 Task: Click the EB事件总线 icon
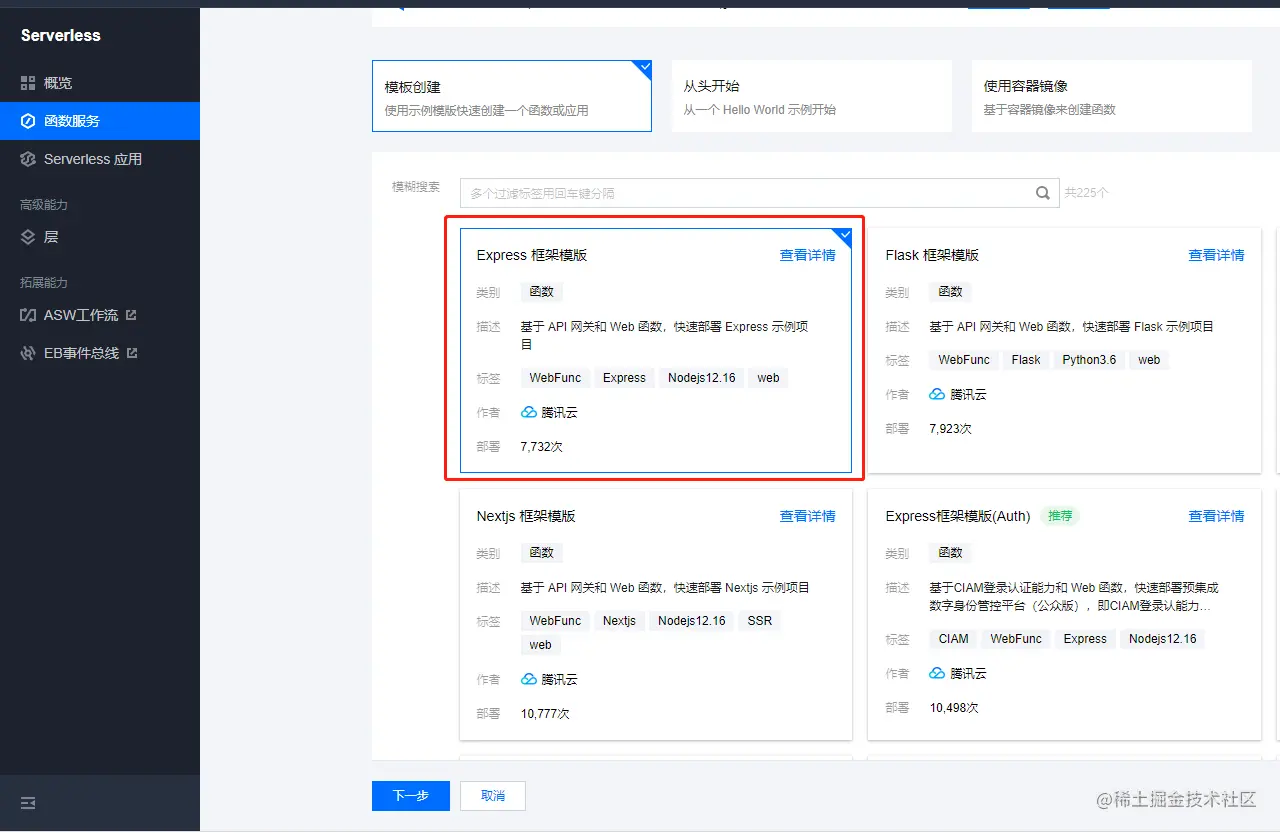28,353
